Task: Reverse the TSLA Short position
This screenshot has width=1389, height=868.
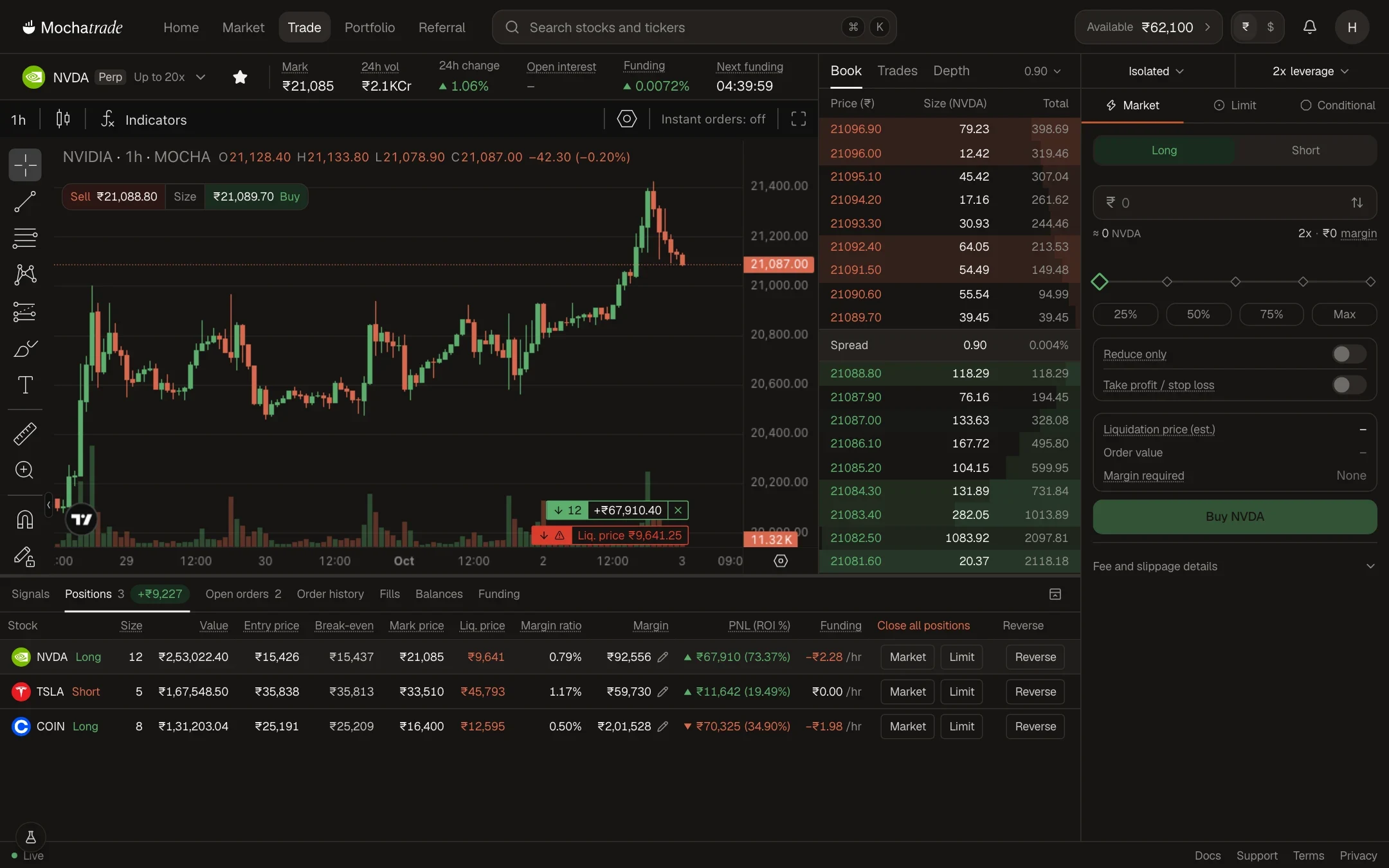Action: (x=1035, y=692)
